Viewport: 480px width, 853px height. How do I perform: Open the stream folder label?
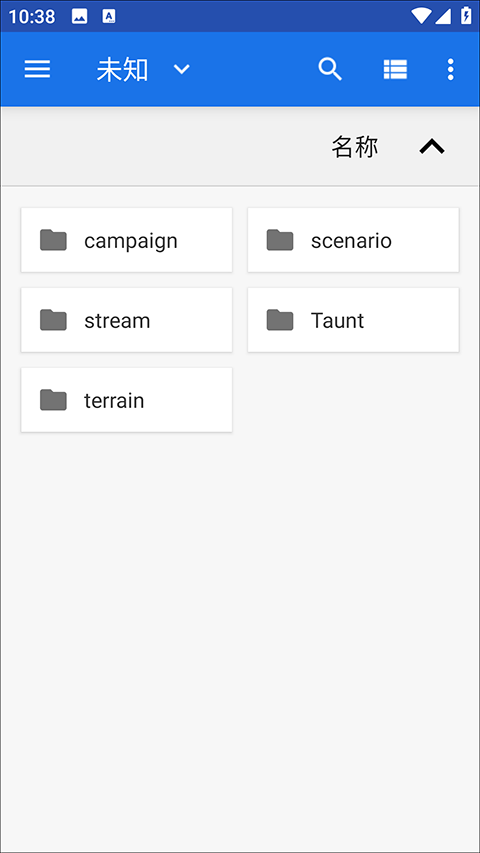point(117,321)
